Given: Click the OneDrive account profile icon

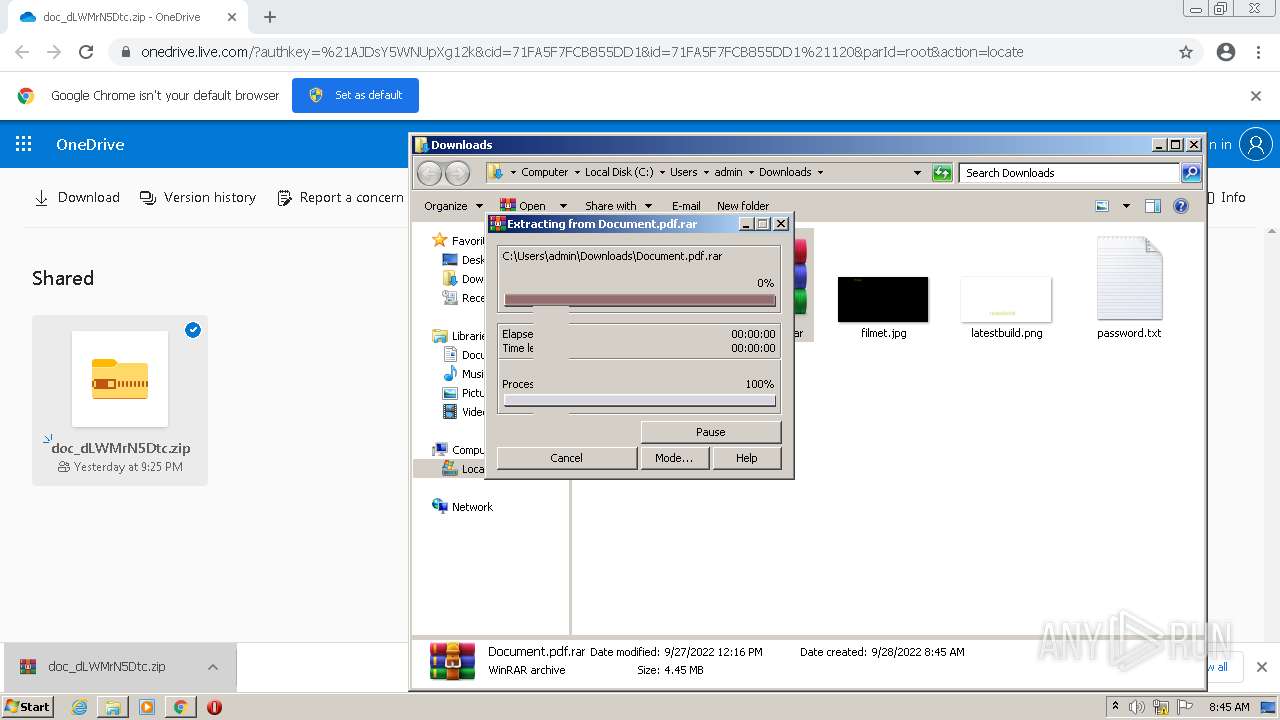Looking at the screenshot, I should (x=1255, y=144).
